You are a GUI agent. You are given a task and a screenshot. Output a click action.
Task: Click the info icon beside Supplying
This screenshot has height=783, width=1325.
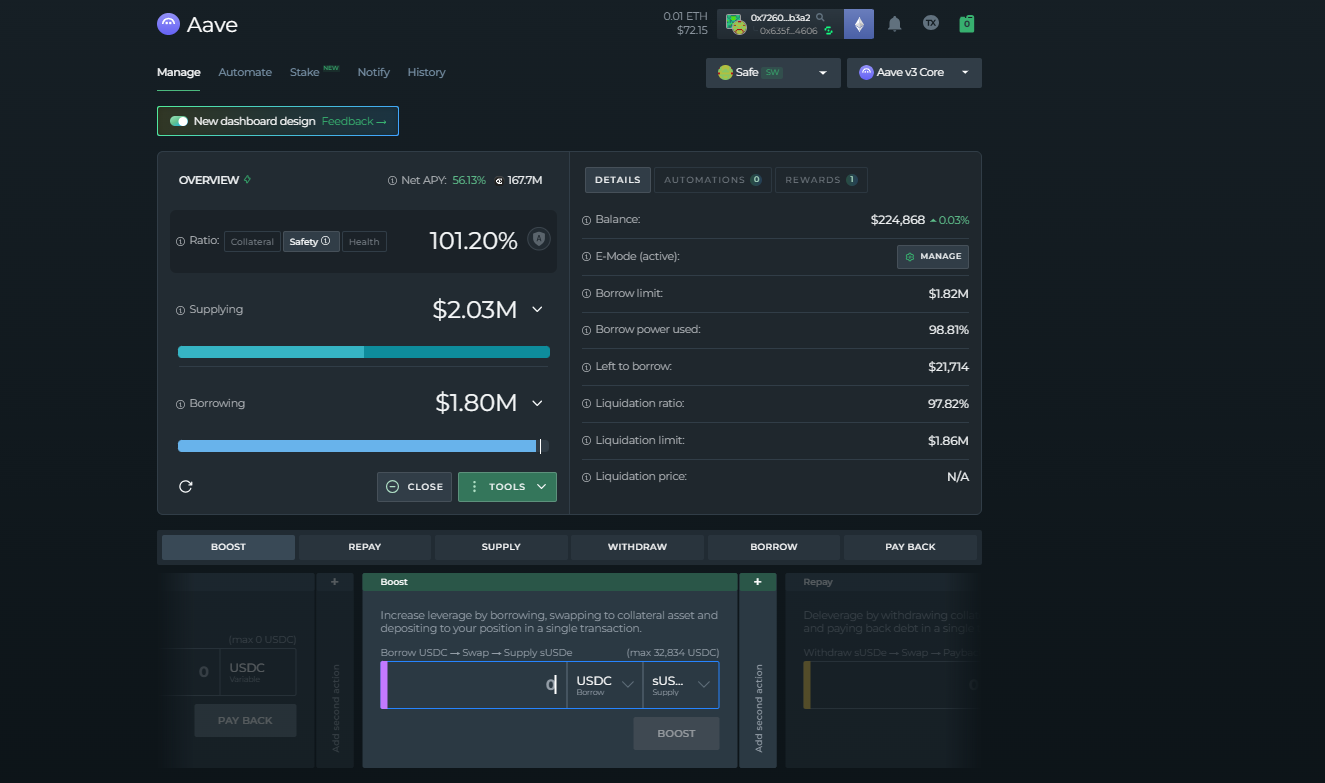pyautogui.click(x=181, y=310)
